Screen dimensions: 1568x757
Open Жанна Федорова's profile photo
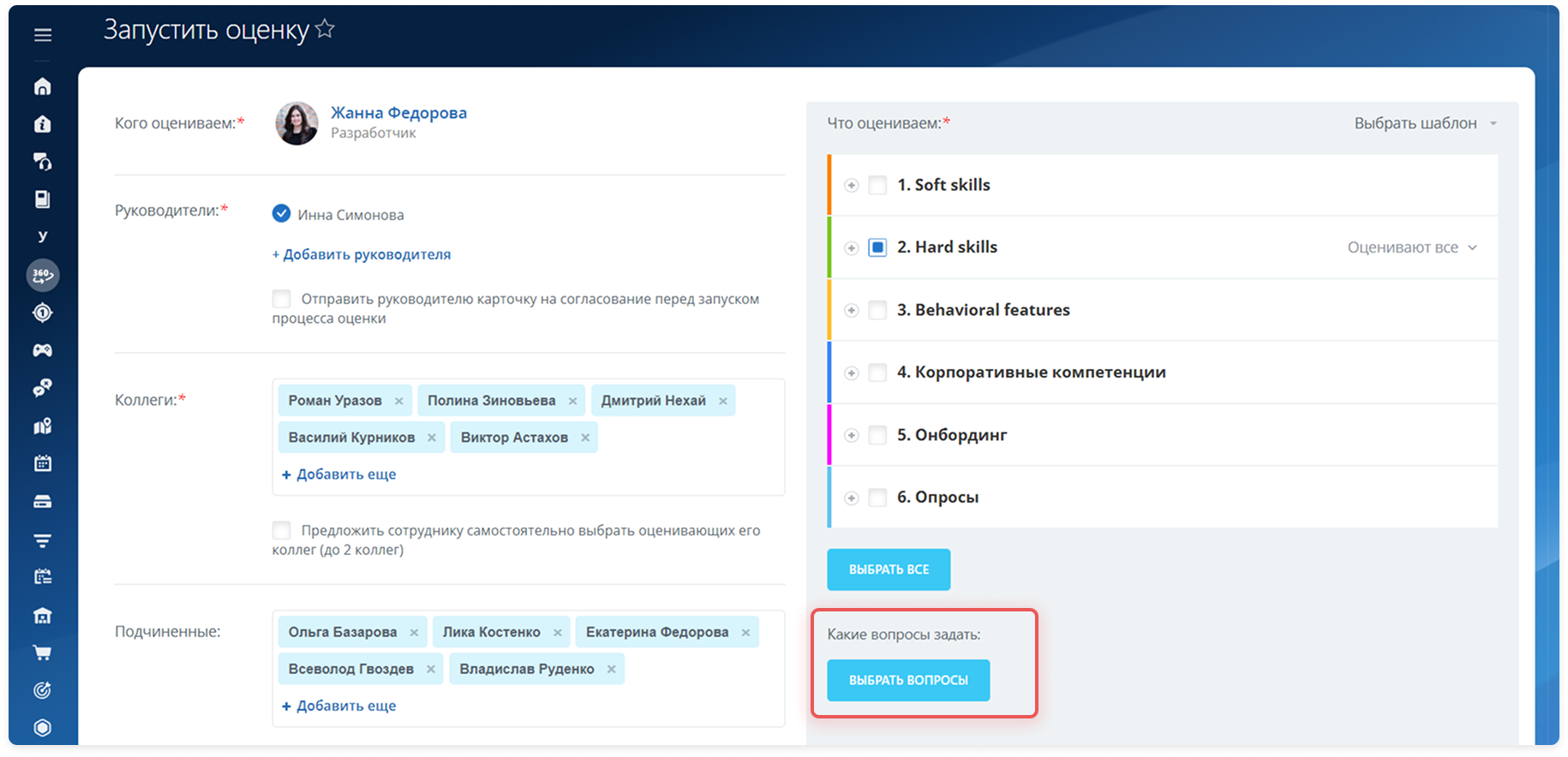coord(296,123)
